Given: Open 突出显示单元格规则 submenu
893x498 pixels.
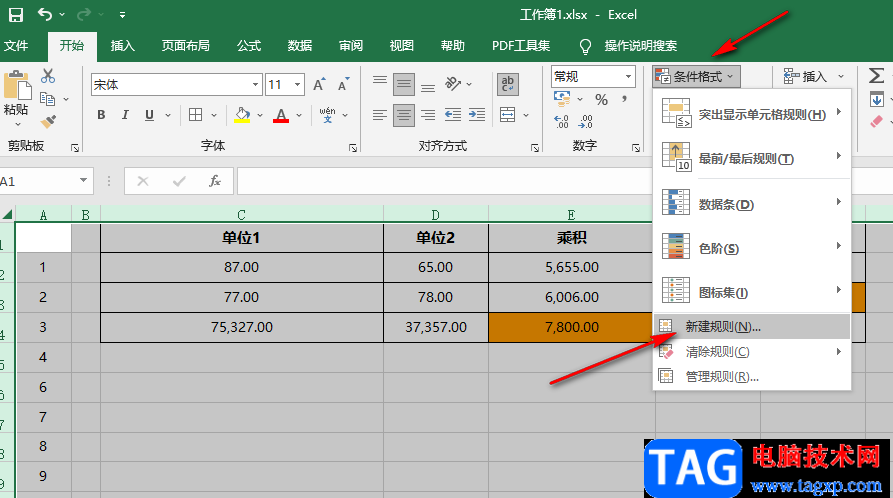Looking at the screenshot, I should click(752, 113).
